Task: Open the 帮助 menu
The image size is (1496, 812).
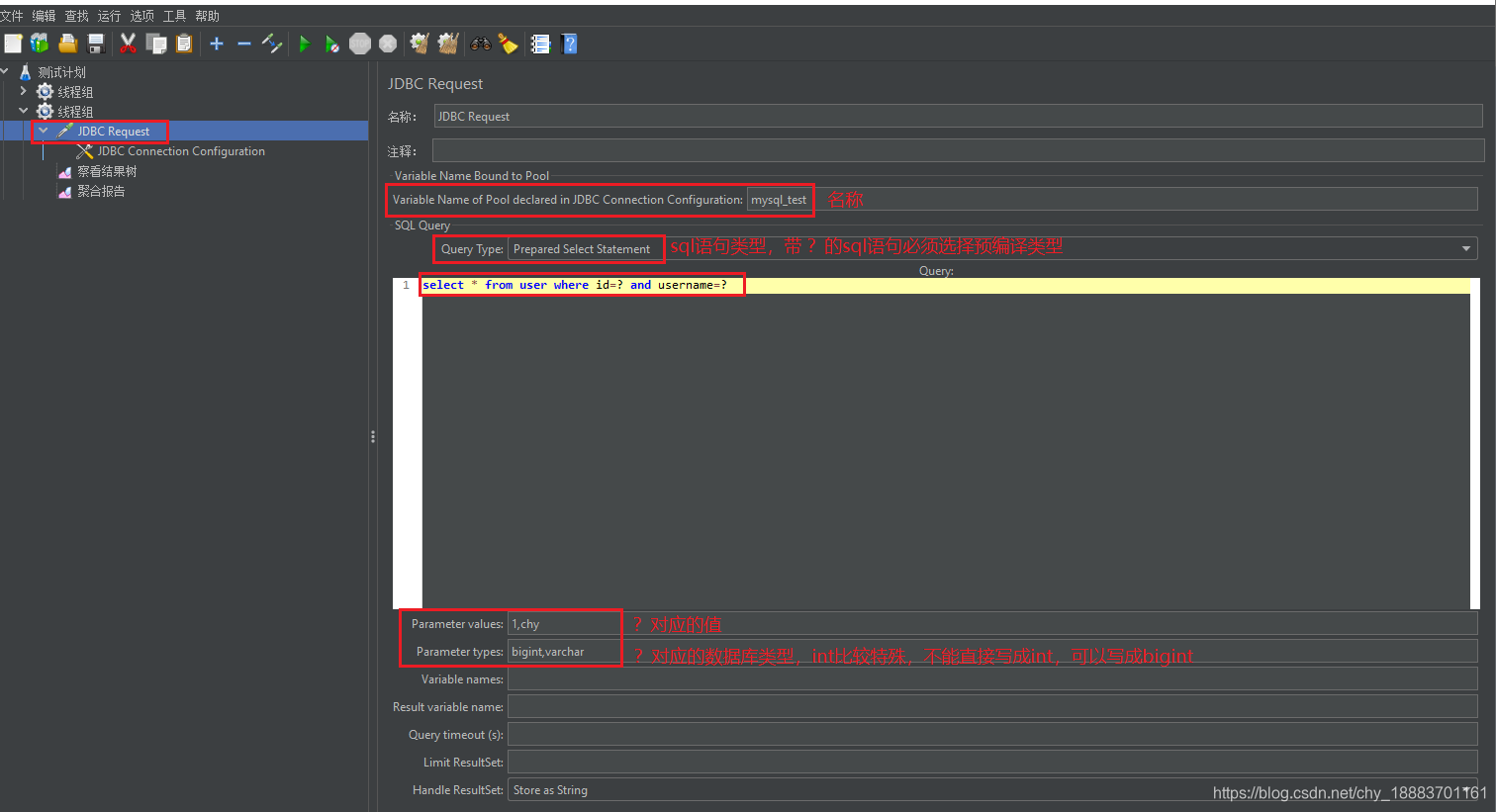Action: point(207,16)
